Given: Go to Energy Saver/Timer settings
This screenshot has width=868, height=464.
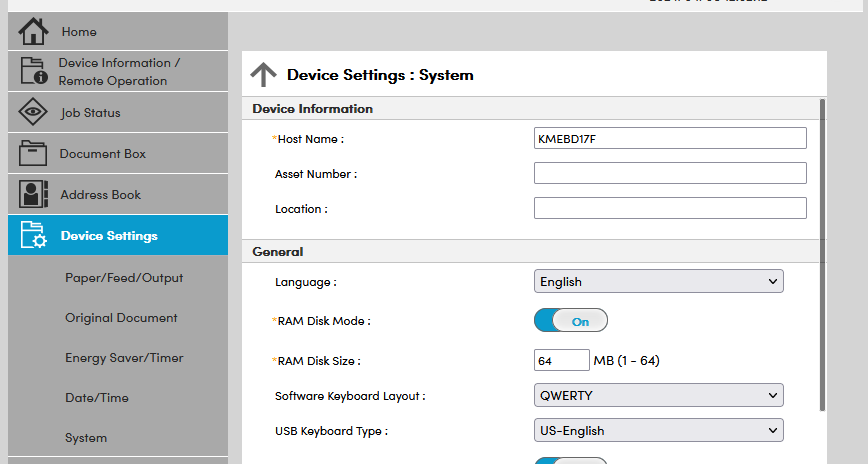Looking at the screenshot, I should 124,358.
